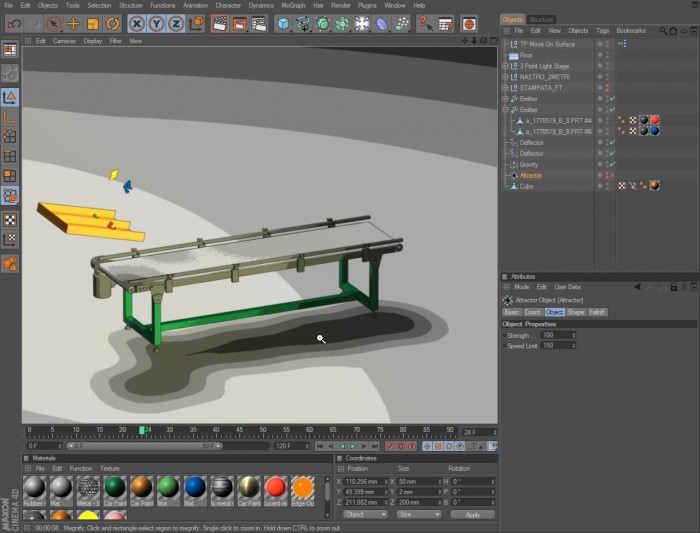Add a Cube primitive from toolbar
This screenshot has width=700, height=533.
[x=283, y=24]
